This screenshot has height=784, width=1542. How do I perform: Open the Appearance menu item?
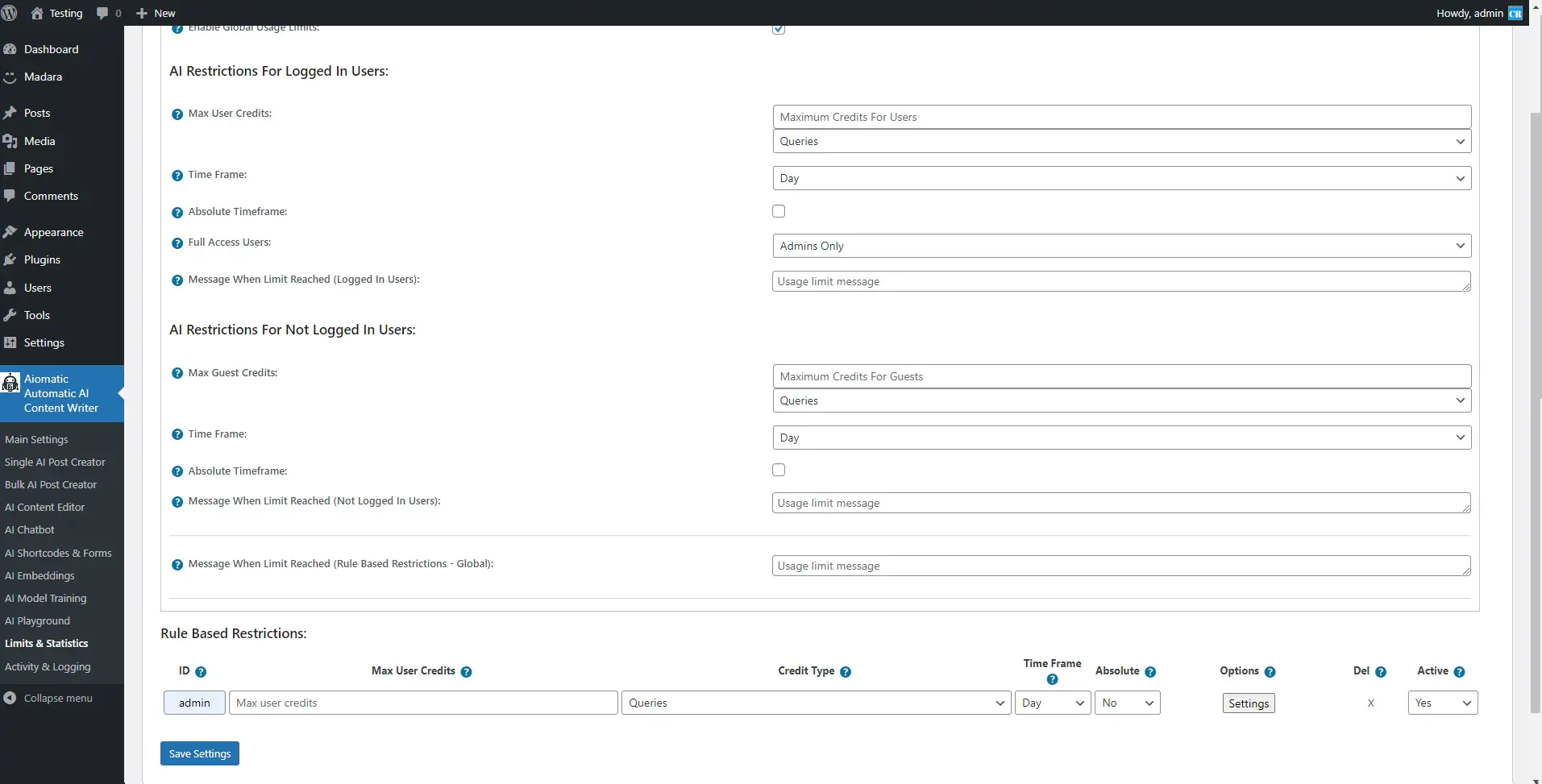point(53,232)
